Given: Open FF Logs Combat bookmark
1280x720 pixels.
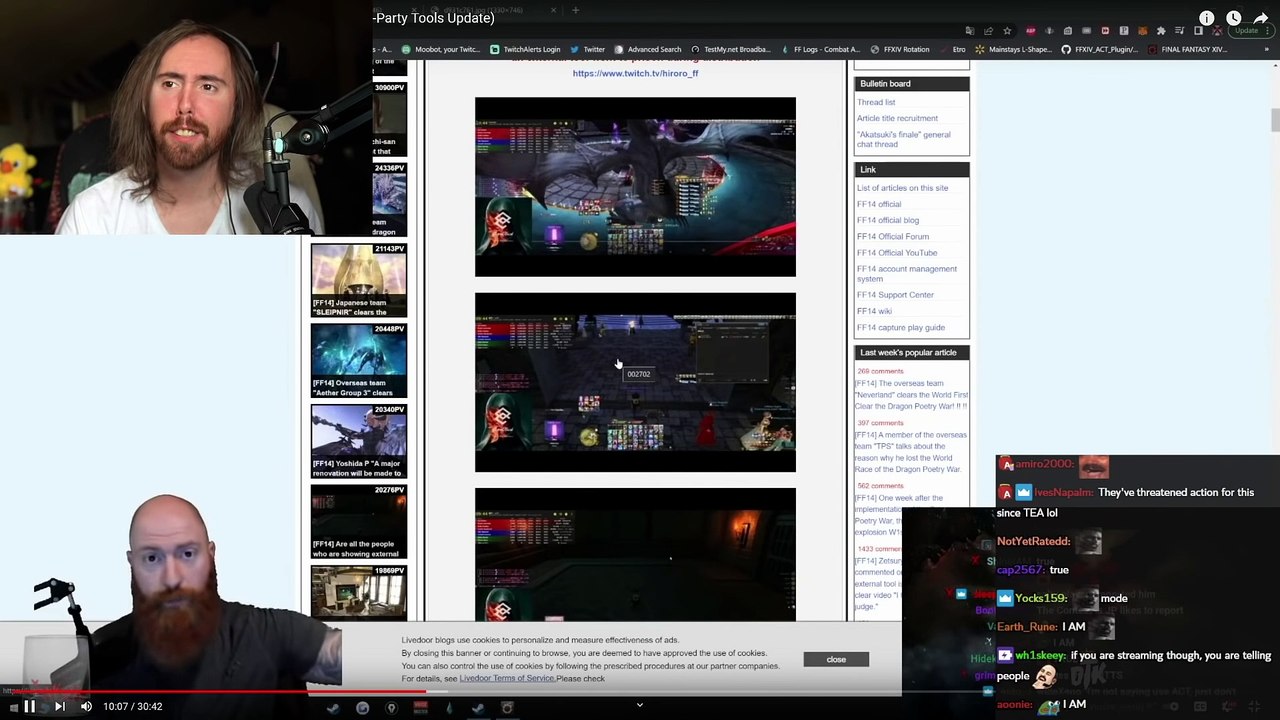Looking at the screenshot, I should 820,49.
